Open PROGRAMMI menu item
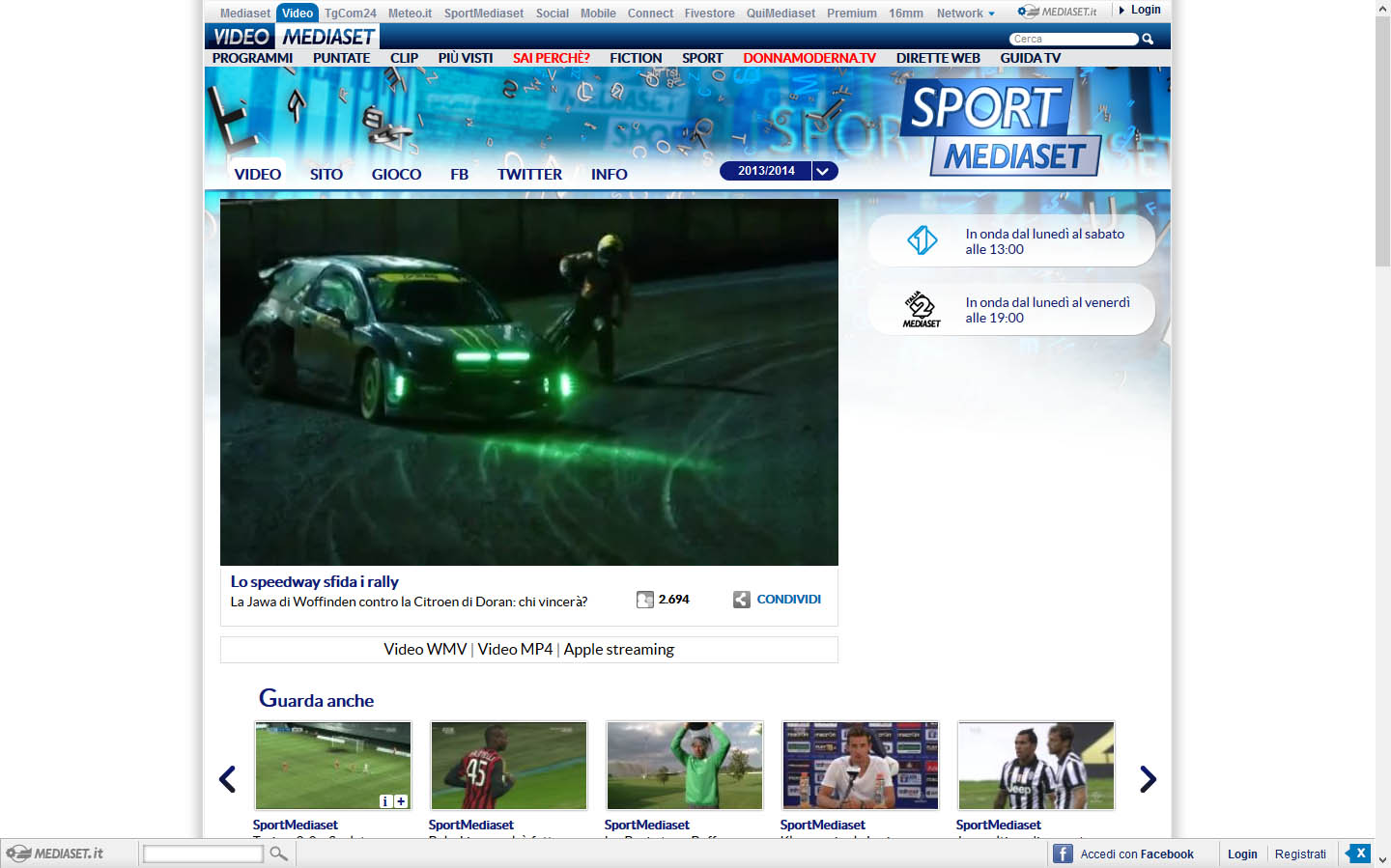Screen dimensions: 1391x868 [252, 58]
